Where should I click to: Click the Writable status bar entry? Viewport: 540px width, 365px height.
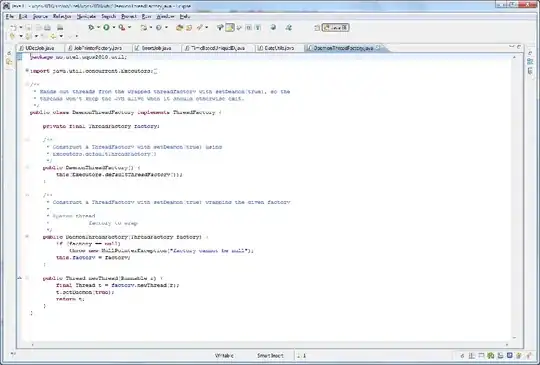pyautogui.click(x=224, y=356)
